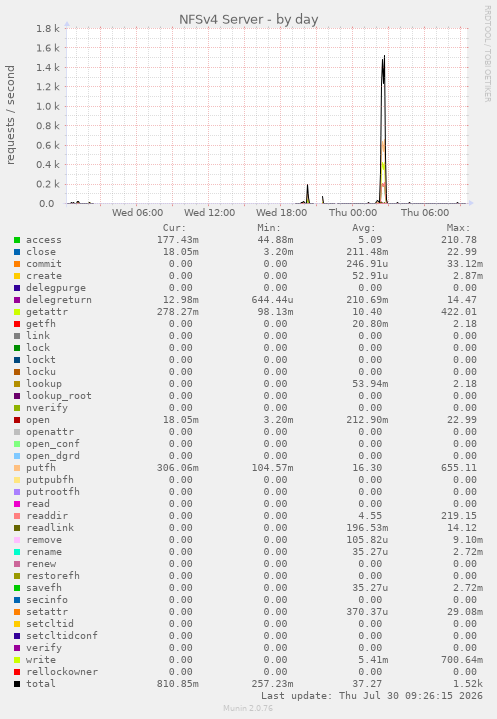Image resolution: width=497 pixels, height=719 pixels.
Task: Click open average value 212.90m
Action: coord(367,420)
